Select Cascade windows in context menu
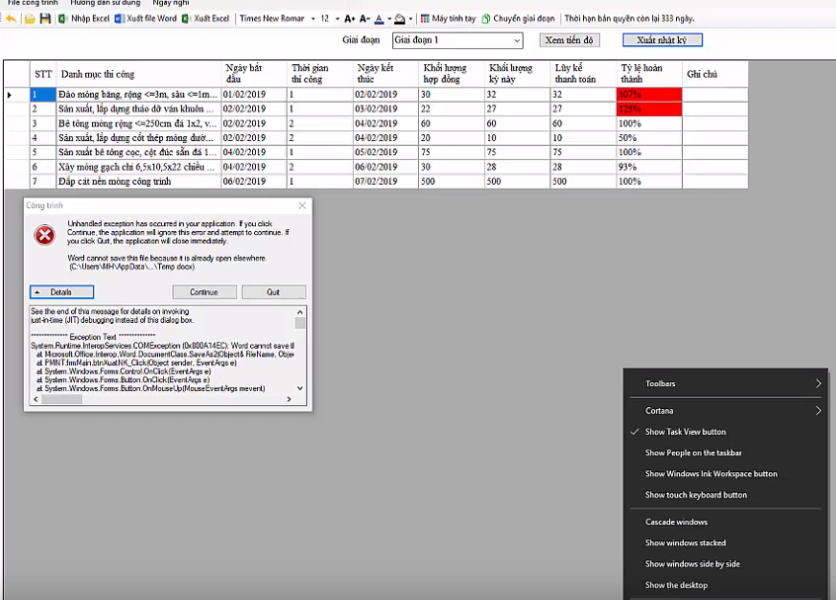The image size is (836, 600). pos(726,522)
